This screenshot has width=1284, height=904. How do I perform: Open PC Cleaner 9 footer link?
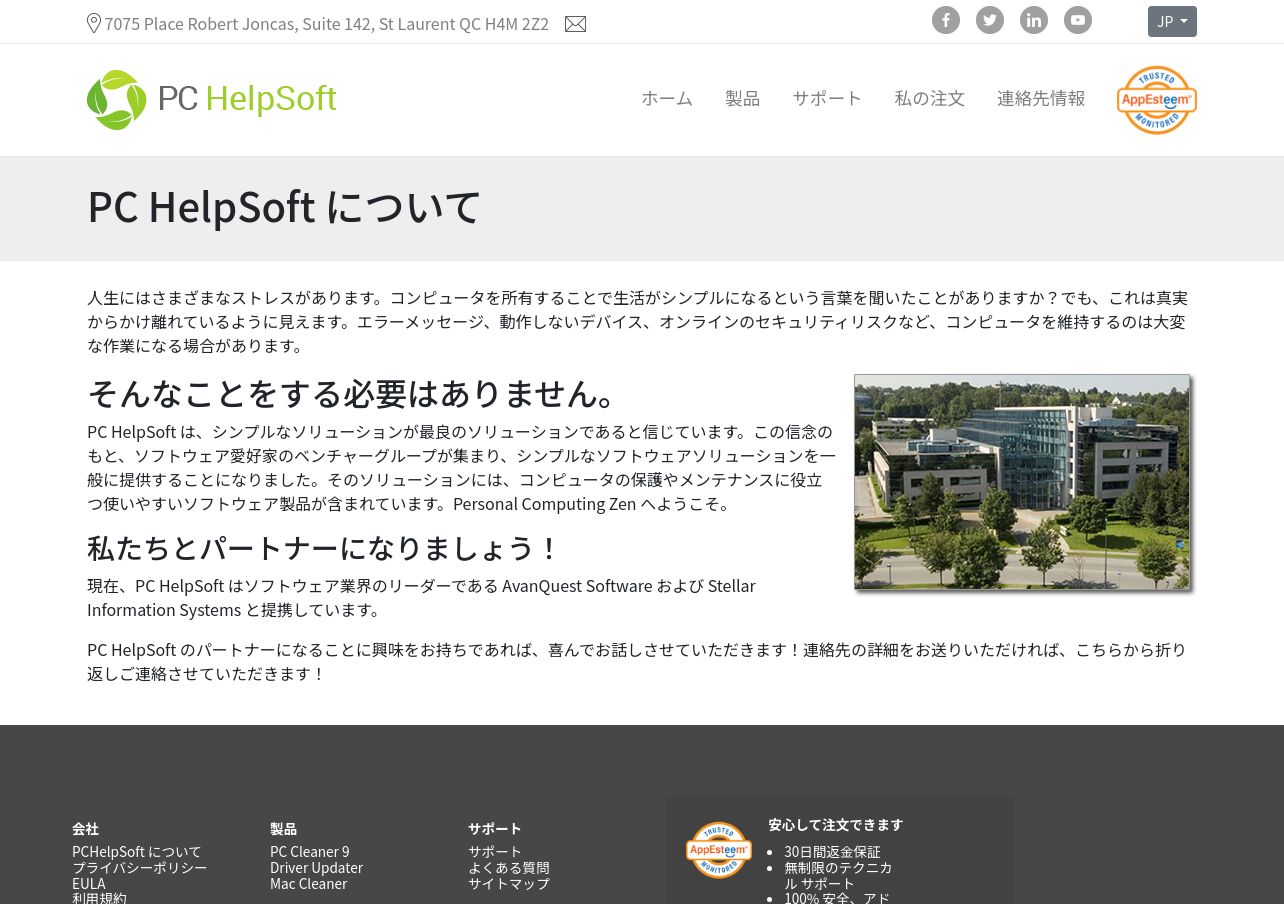coord(310,852)
